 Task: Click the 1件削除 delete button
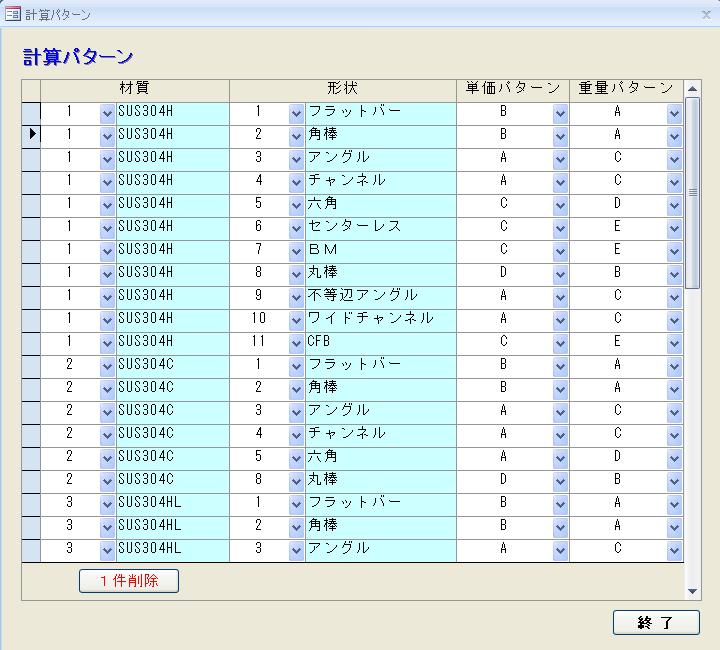click(x=129, y=581)
